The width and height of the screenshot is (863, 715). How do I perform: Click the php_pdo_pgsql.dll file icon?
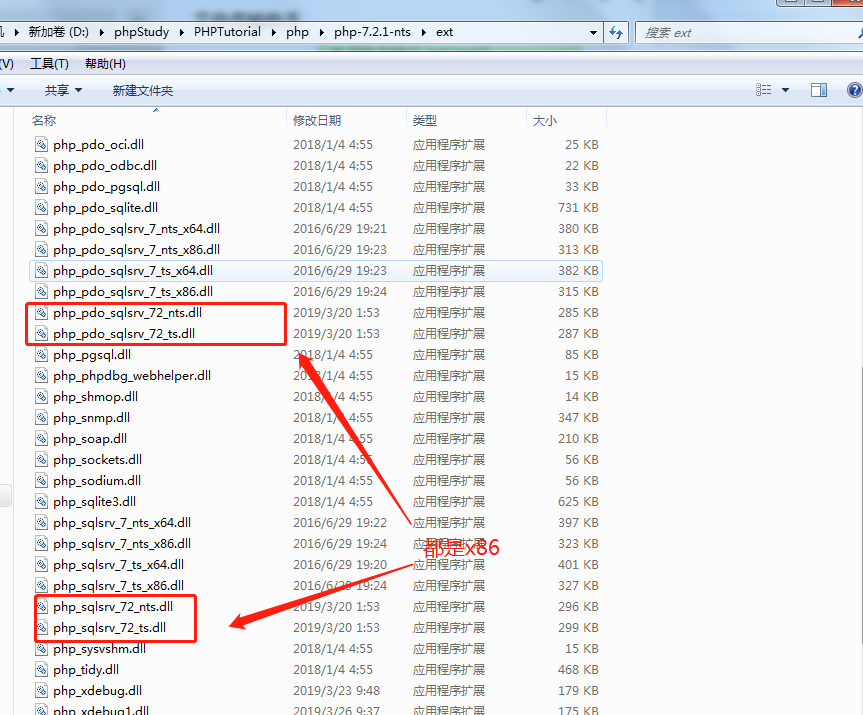[x=41, y=187]
